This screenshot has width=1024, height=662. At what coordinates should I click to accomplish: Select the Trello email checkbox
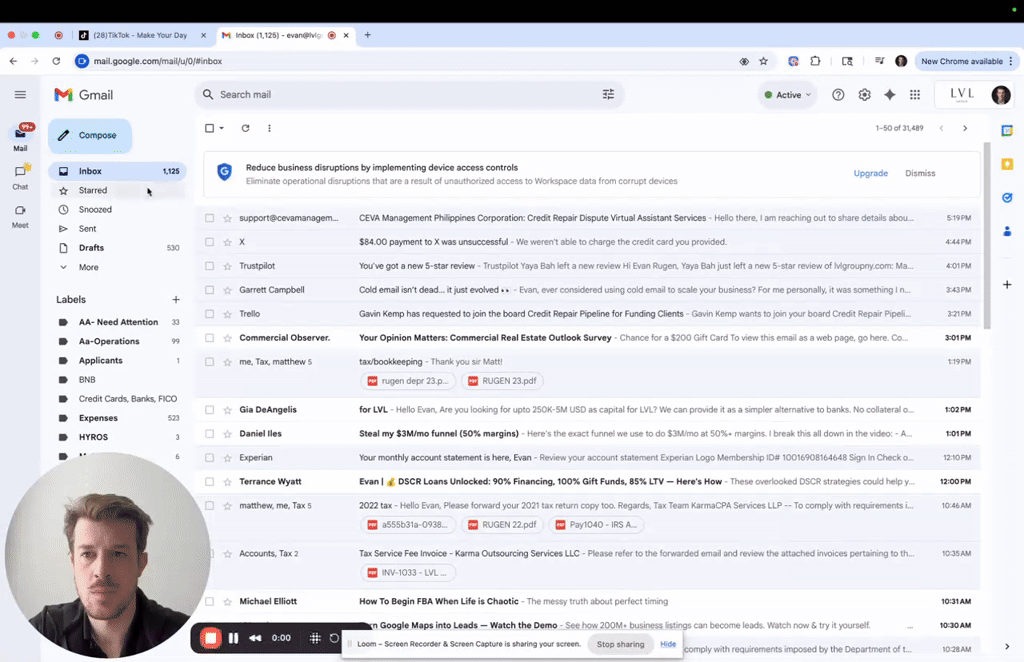pos(209,314)
